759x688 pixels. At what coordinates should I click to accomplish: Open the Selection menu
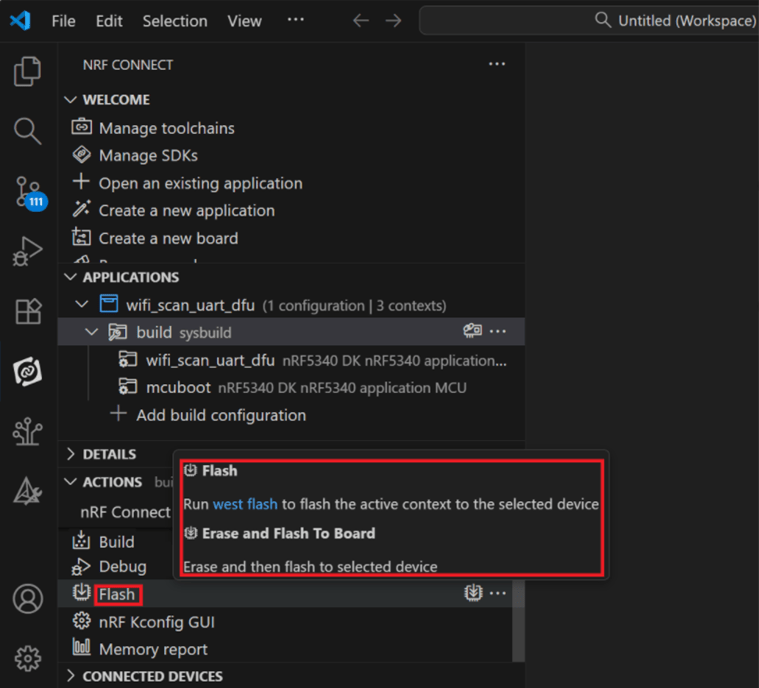(175, 21)
